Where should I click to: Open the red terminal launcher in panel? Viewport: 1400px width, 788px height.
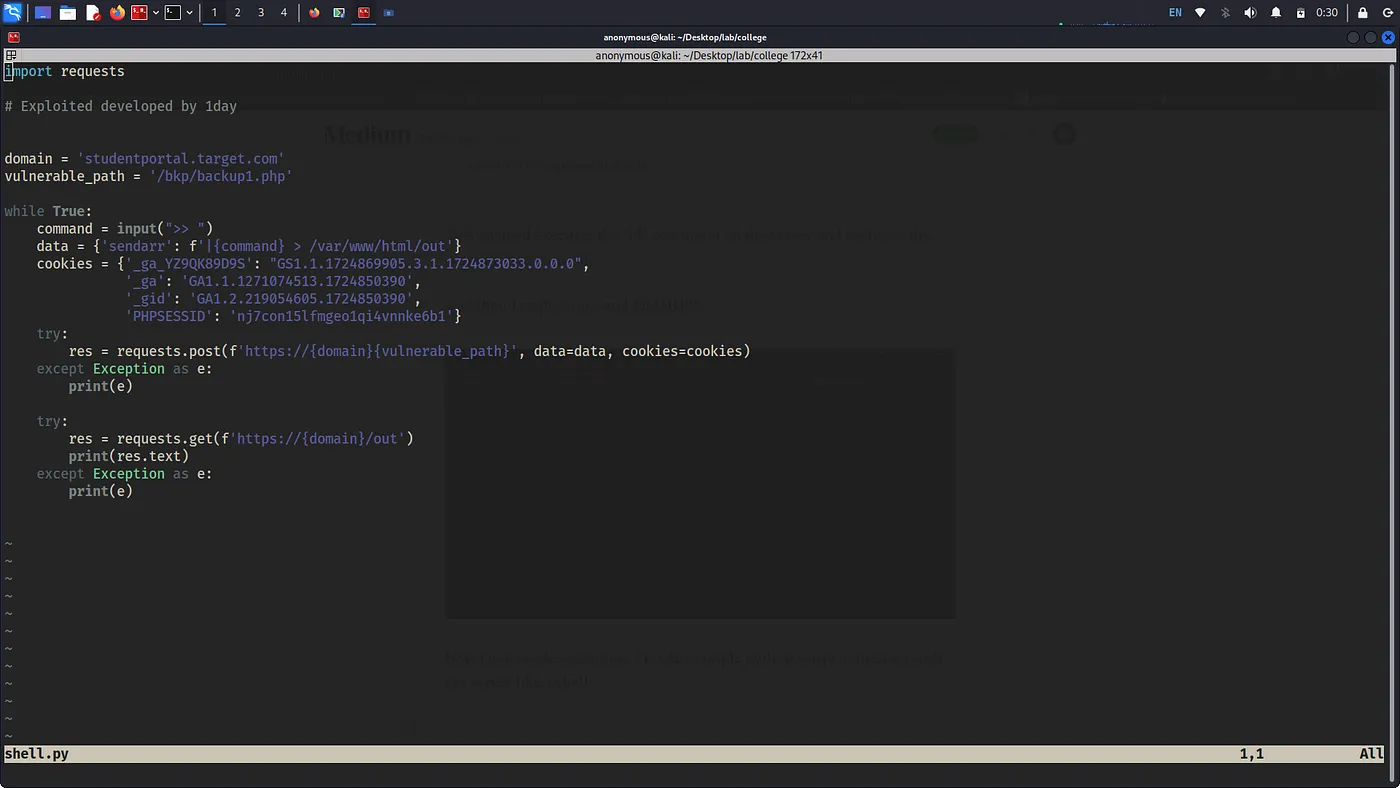point(140,13)
